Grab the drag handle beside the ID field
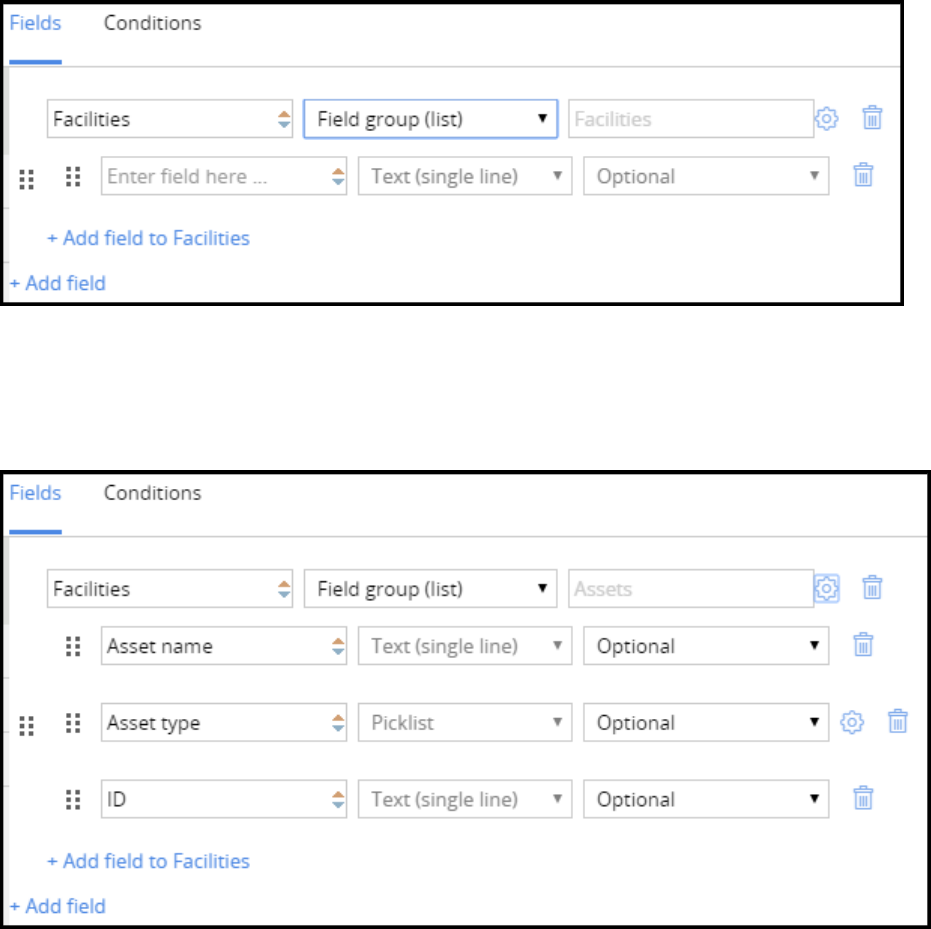 tap(72, 799)
